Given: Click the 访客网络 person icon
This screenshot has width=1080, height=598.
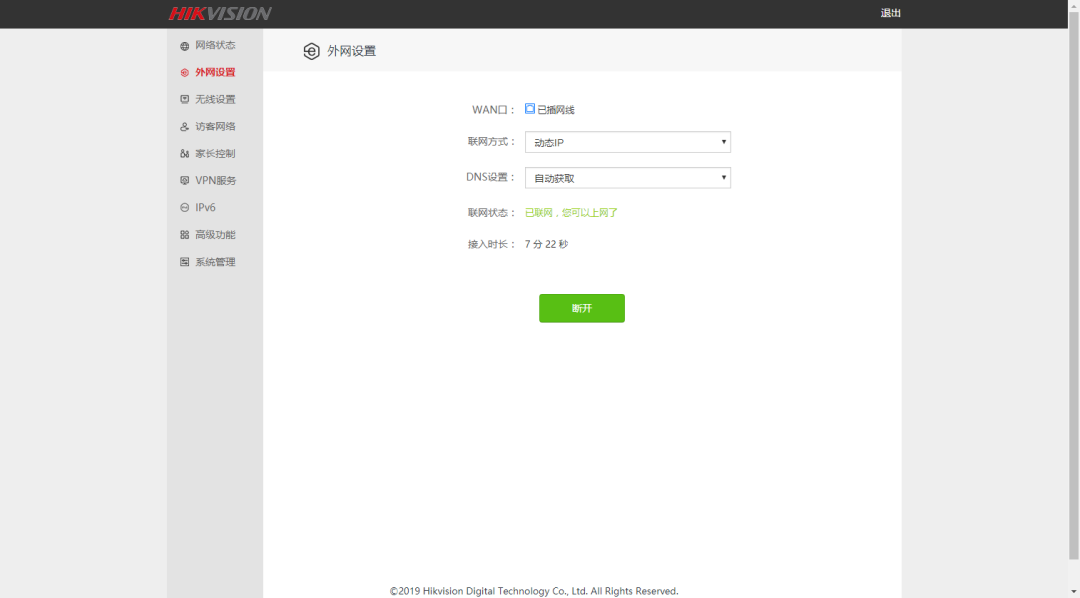Looking at the screenshot, I should click(x=184, y=127).
